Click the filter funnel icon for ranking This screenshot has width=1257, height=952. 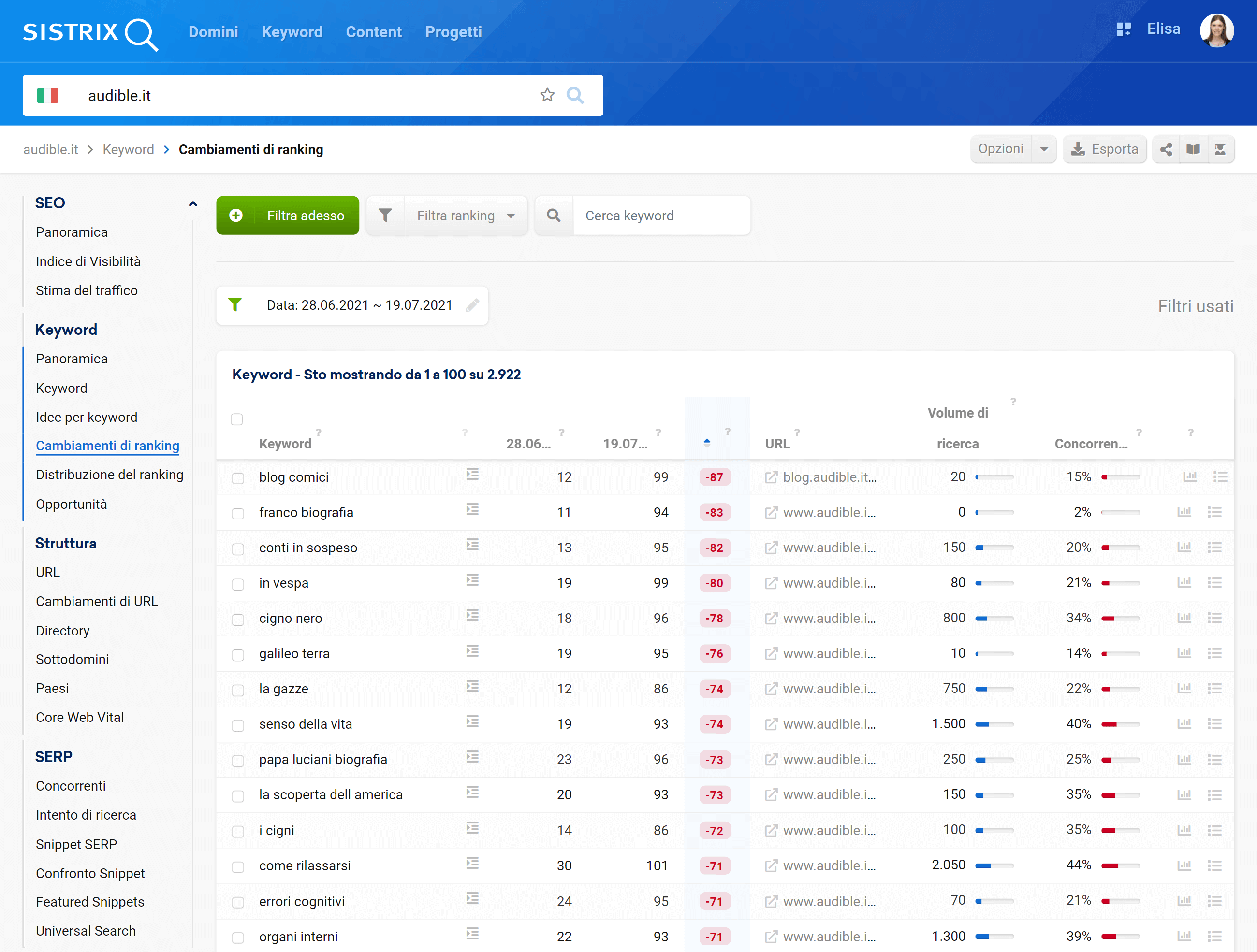click(x=385, y=214)
